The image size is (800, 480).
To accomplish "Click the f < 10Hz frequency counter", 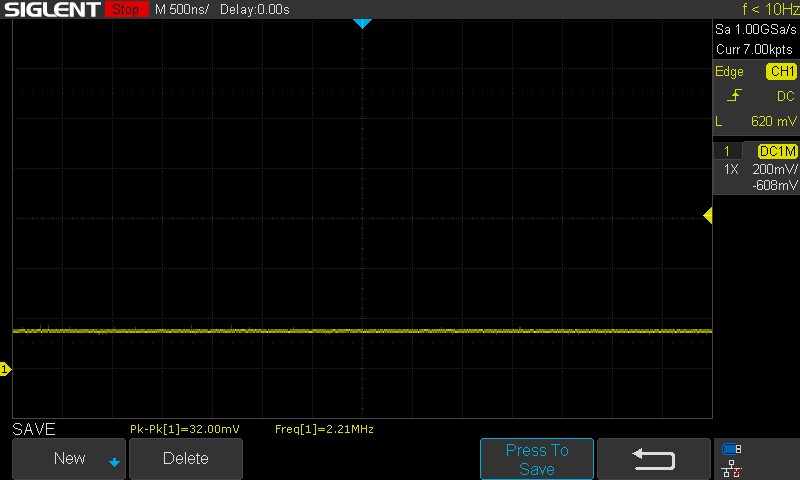I will (770, 9).
